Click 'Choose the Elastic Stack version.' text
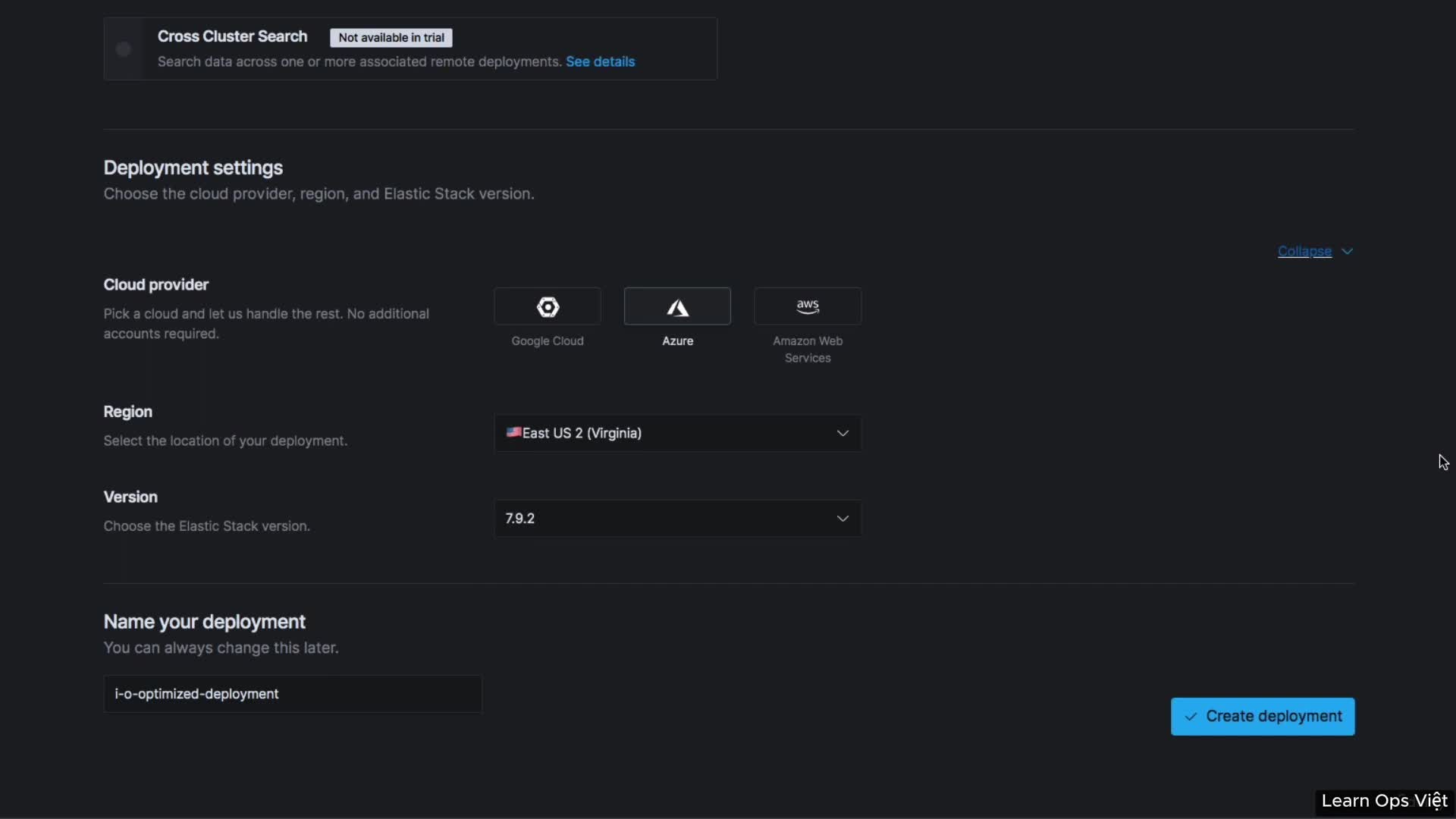Screen dimensions: 1456x819 [207, 526]
